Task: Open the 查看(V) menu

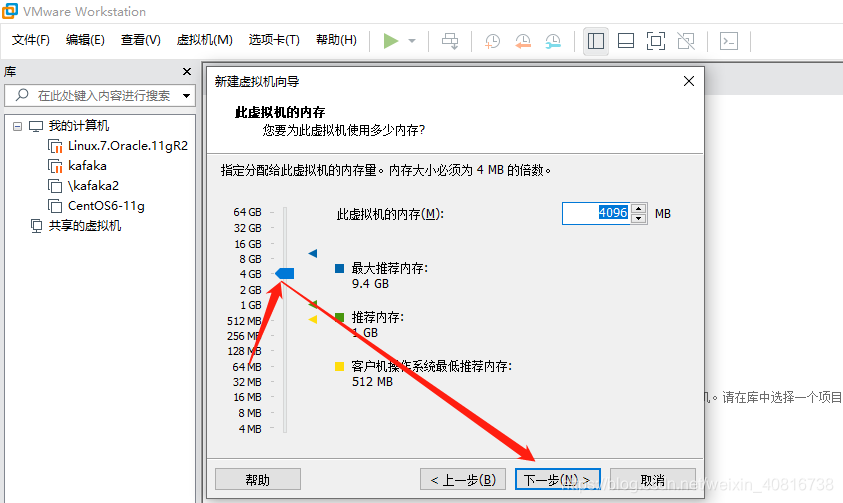Action: pyautogui.click(x=140, y=40)
